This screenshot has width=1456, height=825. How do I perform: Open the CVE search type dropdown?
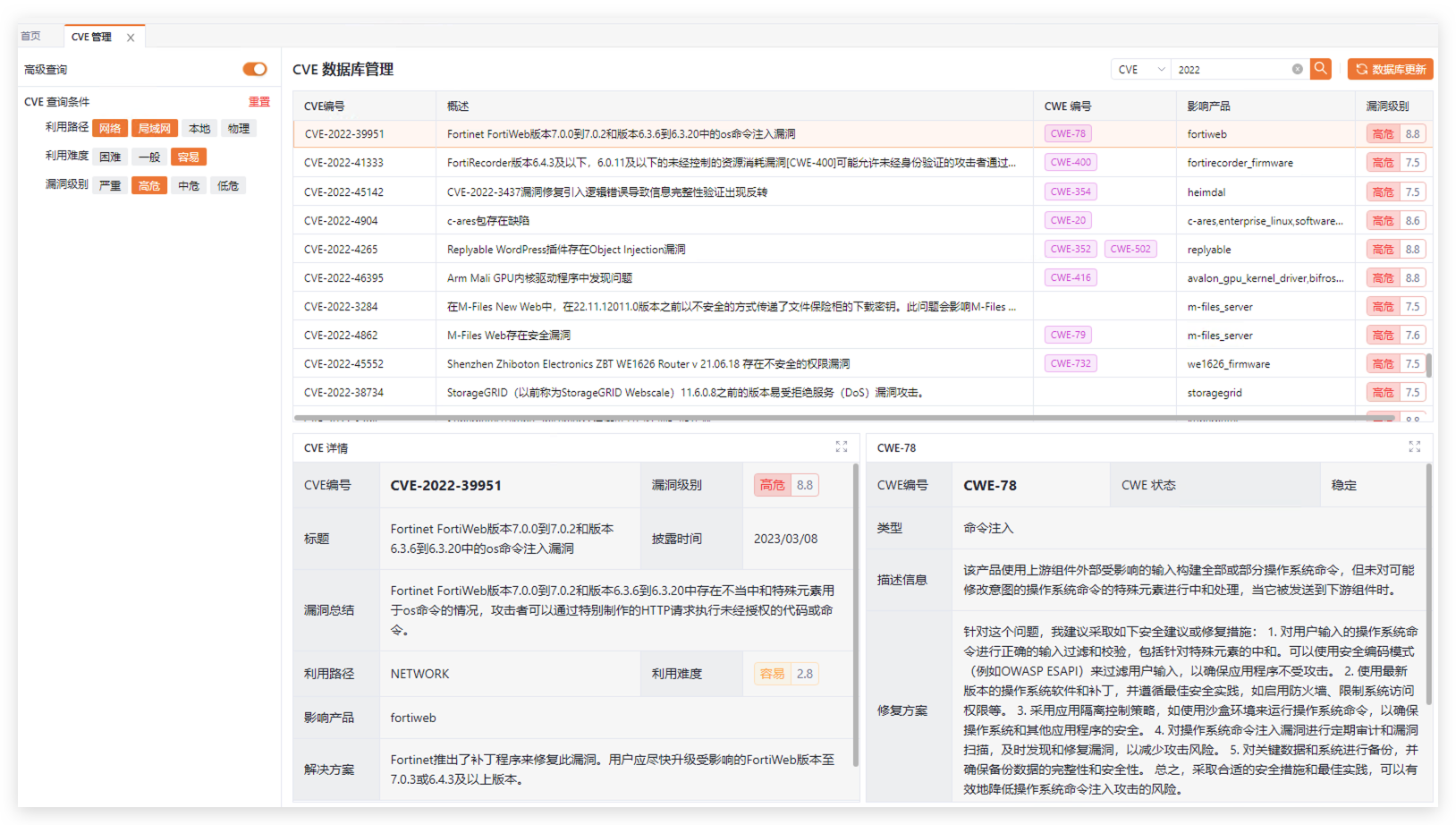[1140, 69]
